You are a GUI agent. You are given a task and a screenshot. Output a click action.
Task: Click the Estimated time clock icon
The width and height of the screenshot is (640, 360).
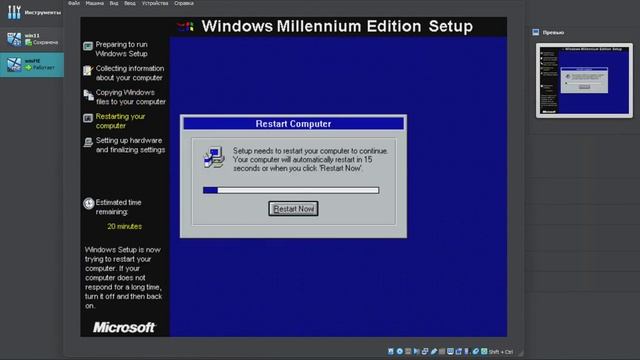tap(89, 203)
